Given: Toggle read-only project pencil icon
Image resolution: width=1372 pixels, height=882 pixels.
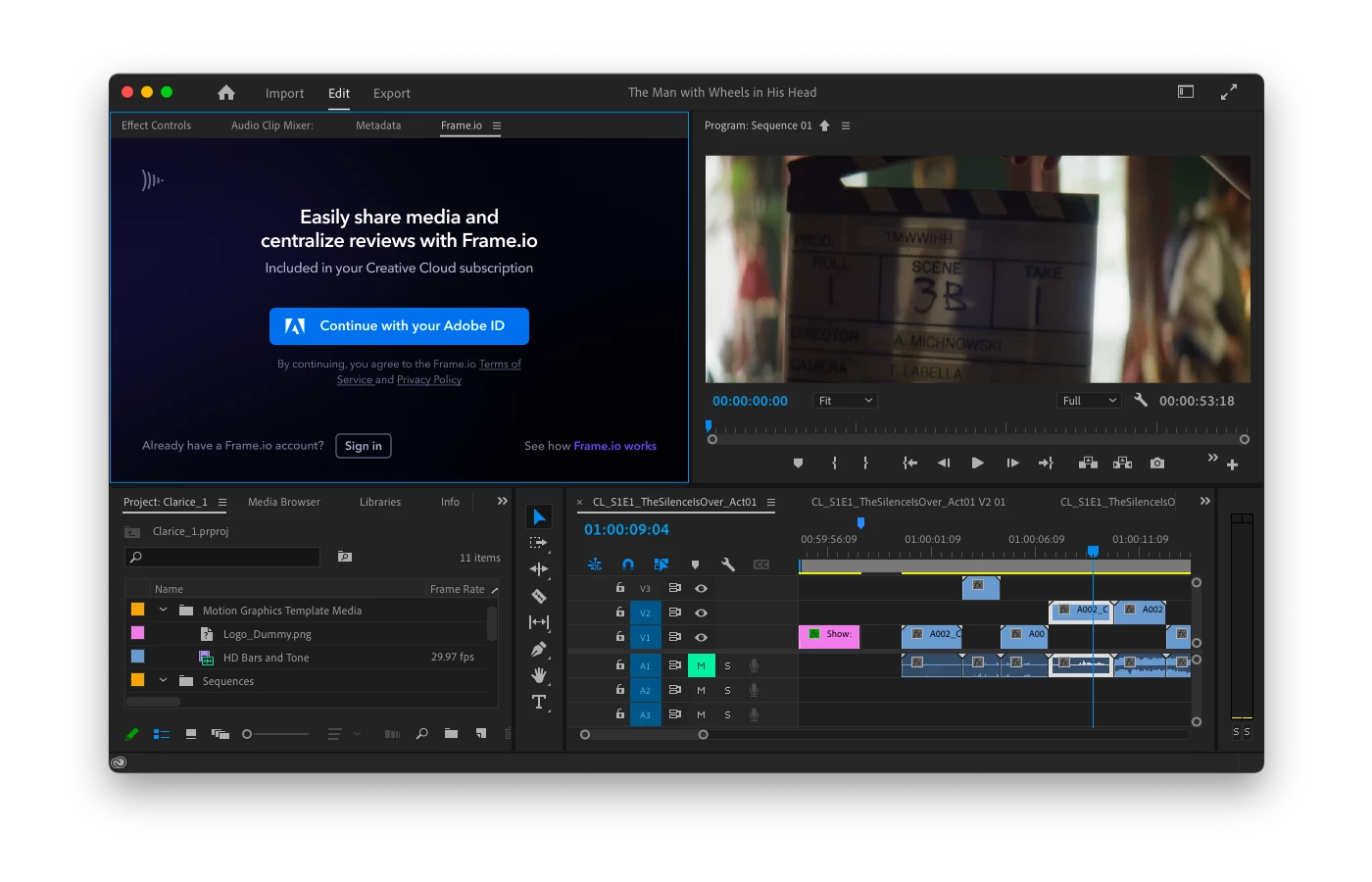Looking at the screenshot, I should click(x=132, y=734).
